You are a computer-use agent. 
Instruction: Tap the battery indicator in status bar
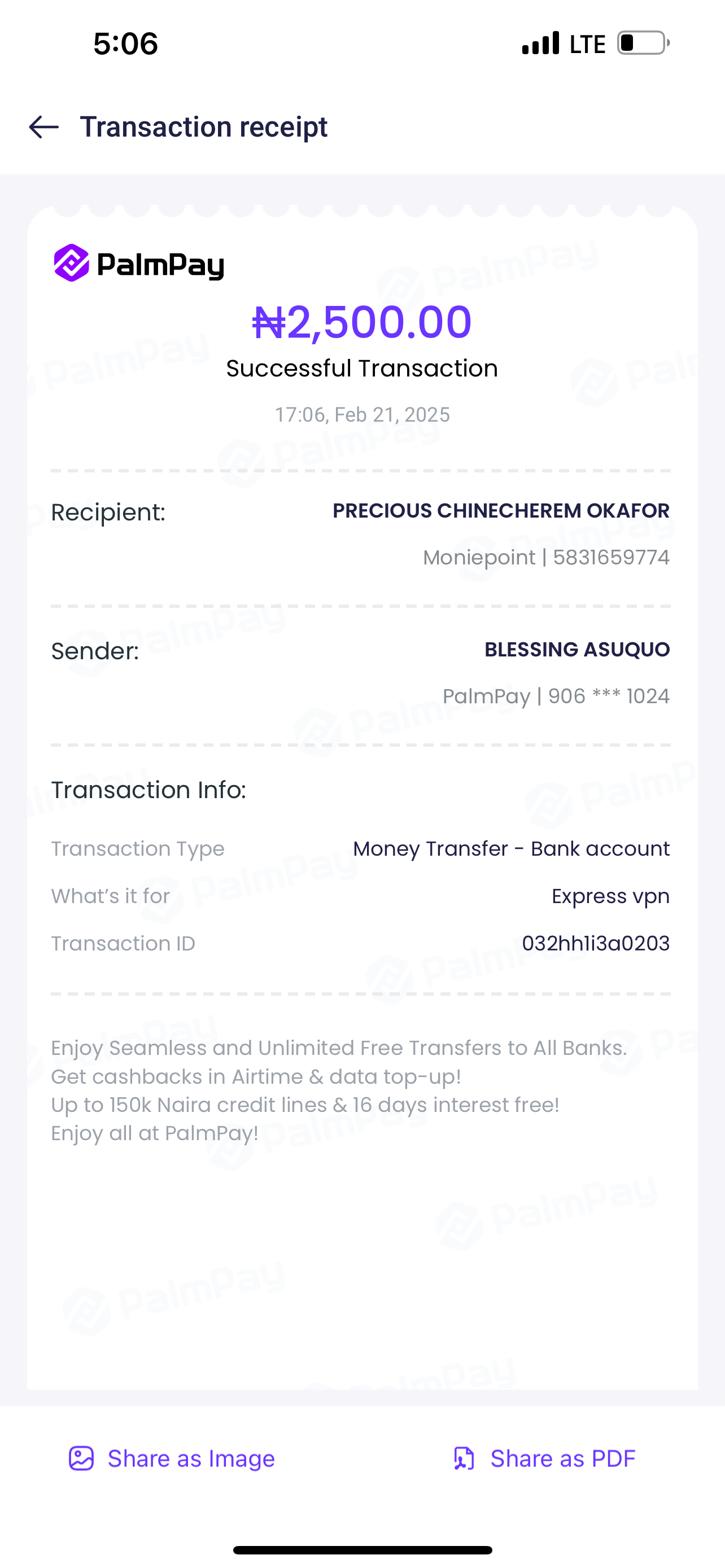[644, 43]
